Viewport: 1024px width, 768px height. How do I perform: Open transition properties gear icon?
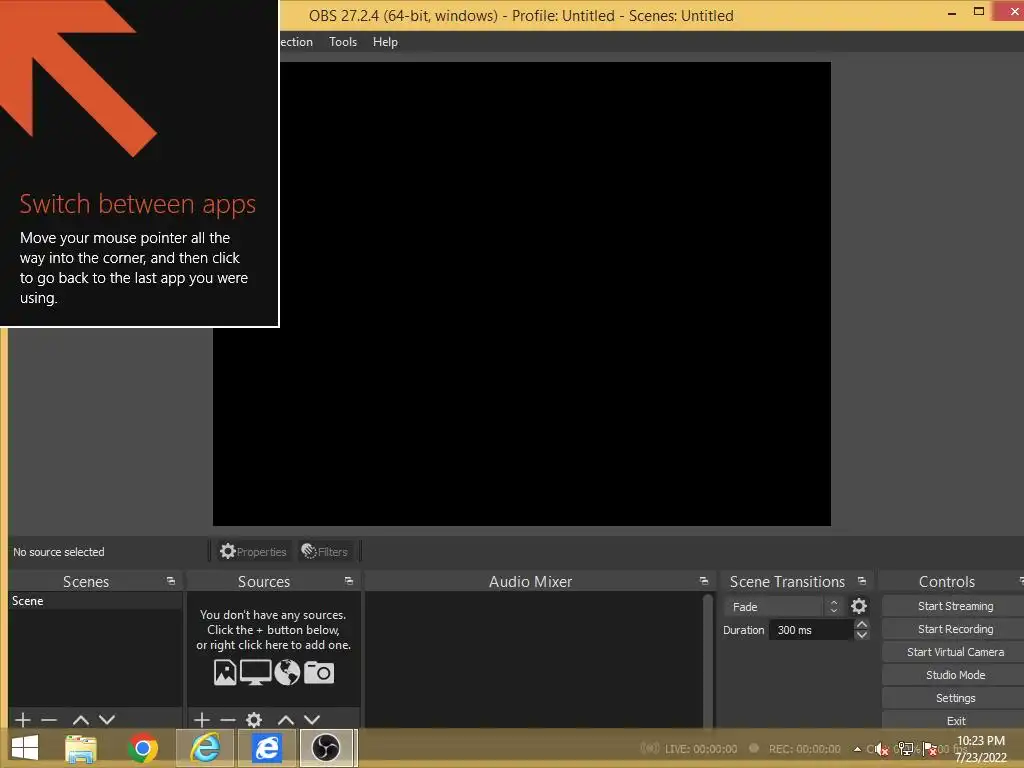pos(859,606)
